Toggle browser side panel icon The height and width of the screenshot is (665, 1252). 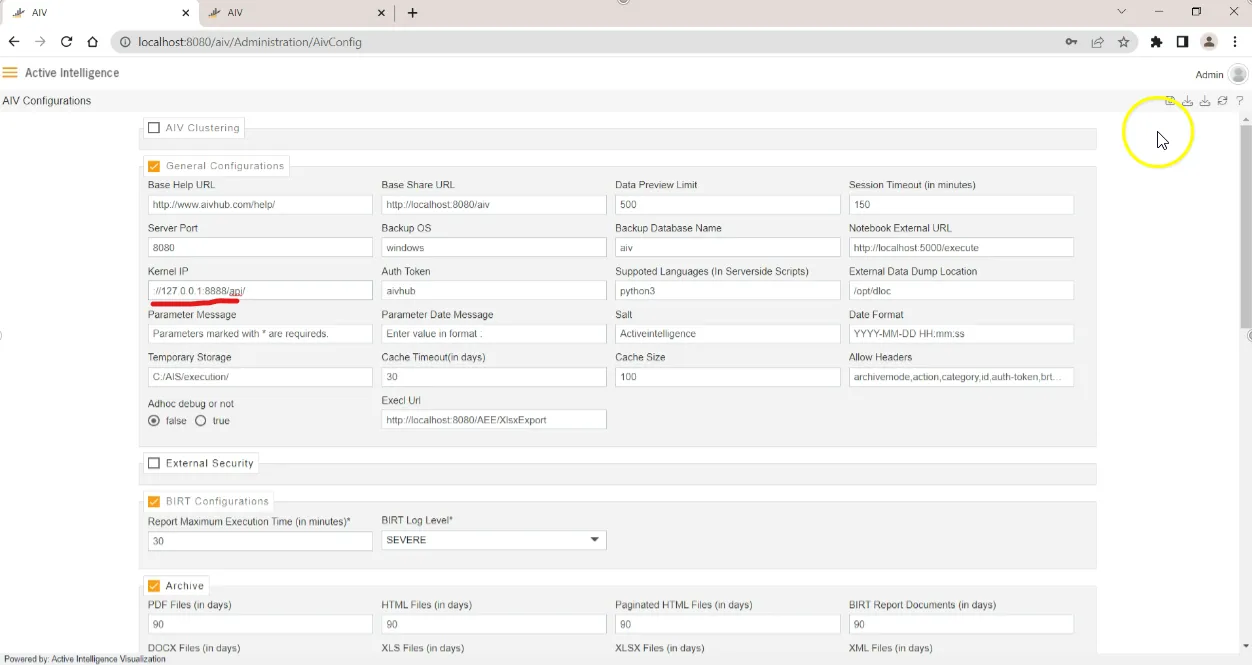click(1182, 42)
